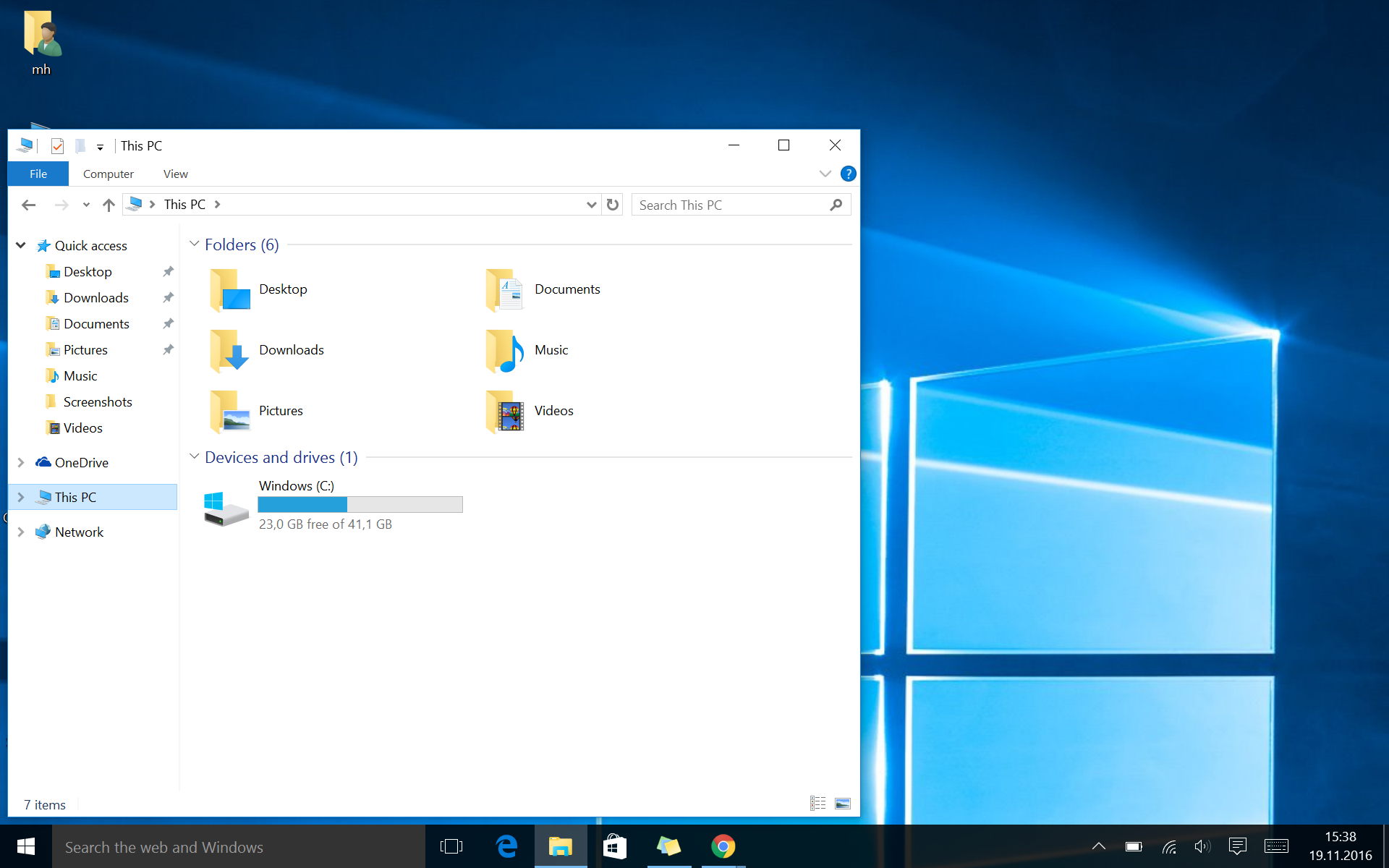Click the refresh button next to address bar

pos(613,205)
